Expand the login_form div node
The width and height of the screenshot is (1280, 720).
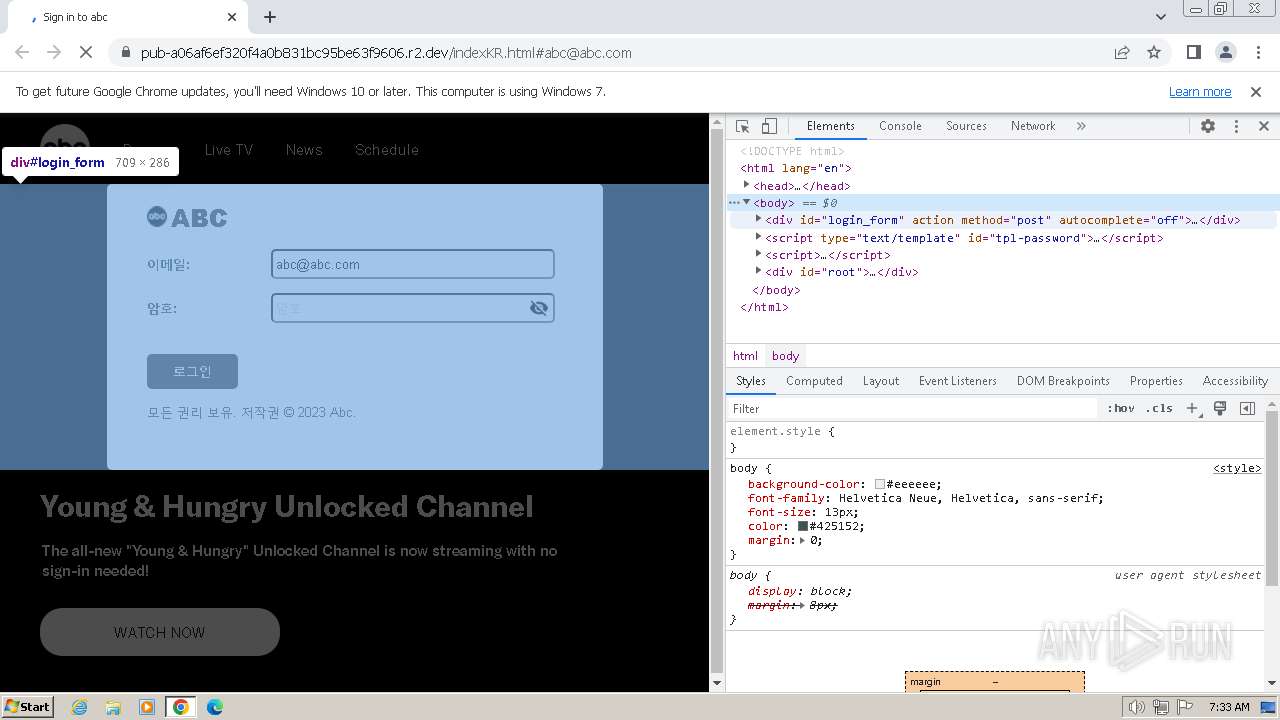759,219
